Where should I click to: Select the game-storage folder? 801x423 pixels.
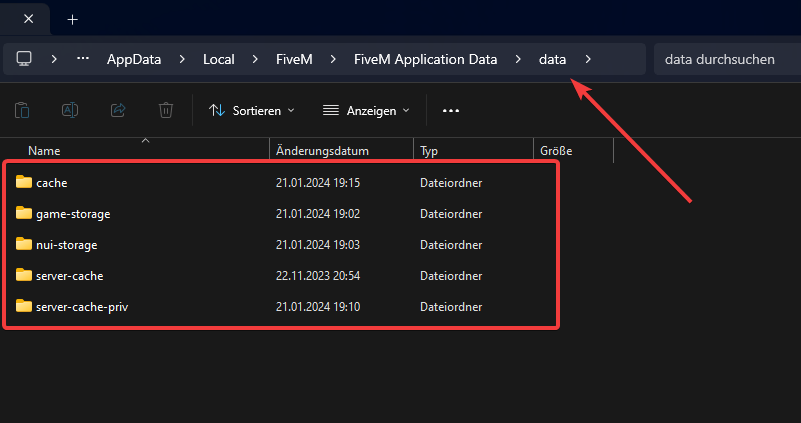tap(73, 214)
